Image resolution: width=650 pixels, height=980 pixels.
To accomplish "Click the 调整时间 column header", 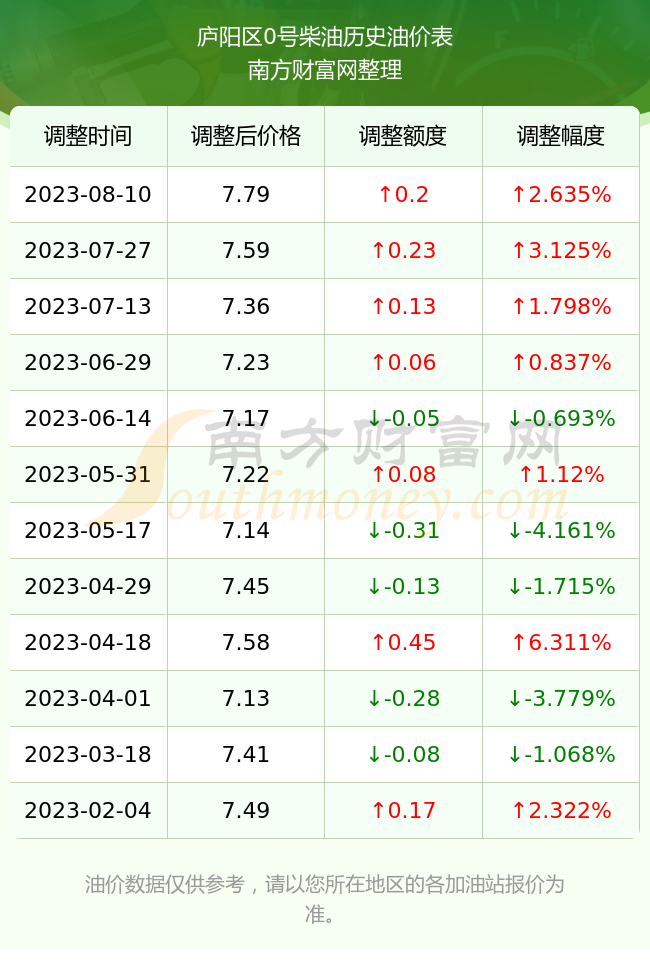I will click(88, 136).
